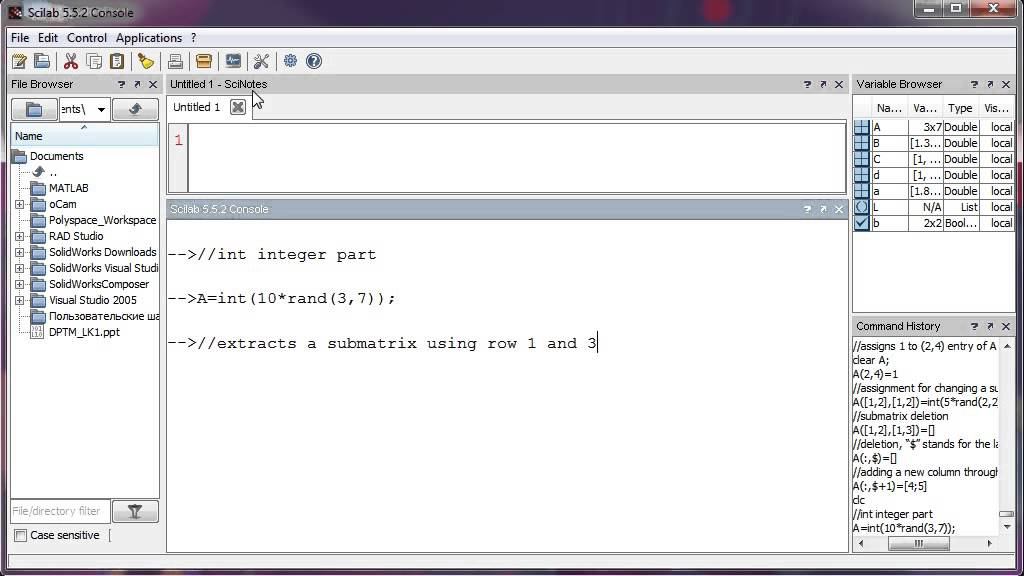Open the directory path dropdown

coord(101,110)
